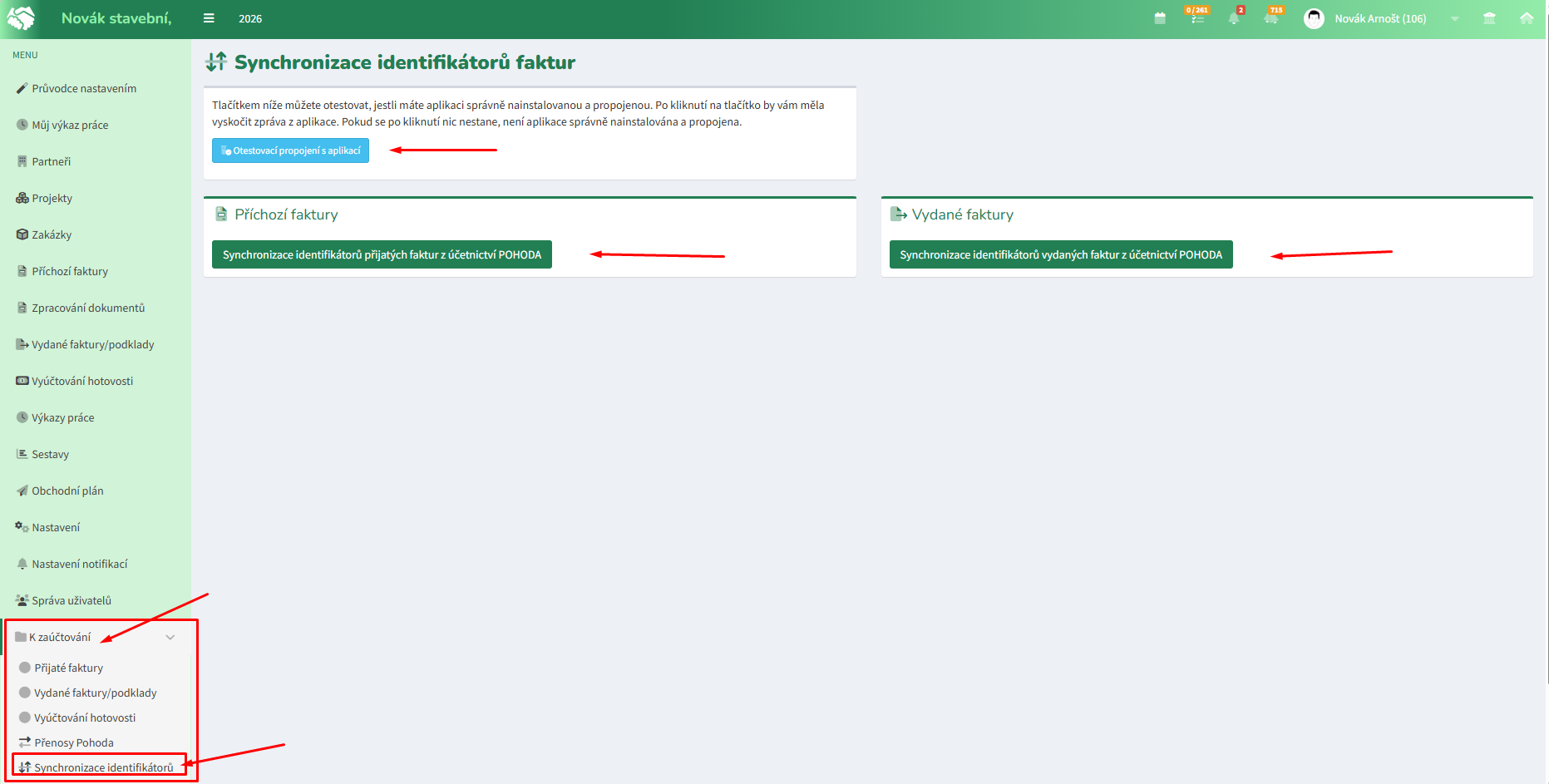Viewport: 1549px width, 784px height.
Task: Open the calendar icon in top bar
Action: 1160,18
